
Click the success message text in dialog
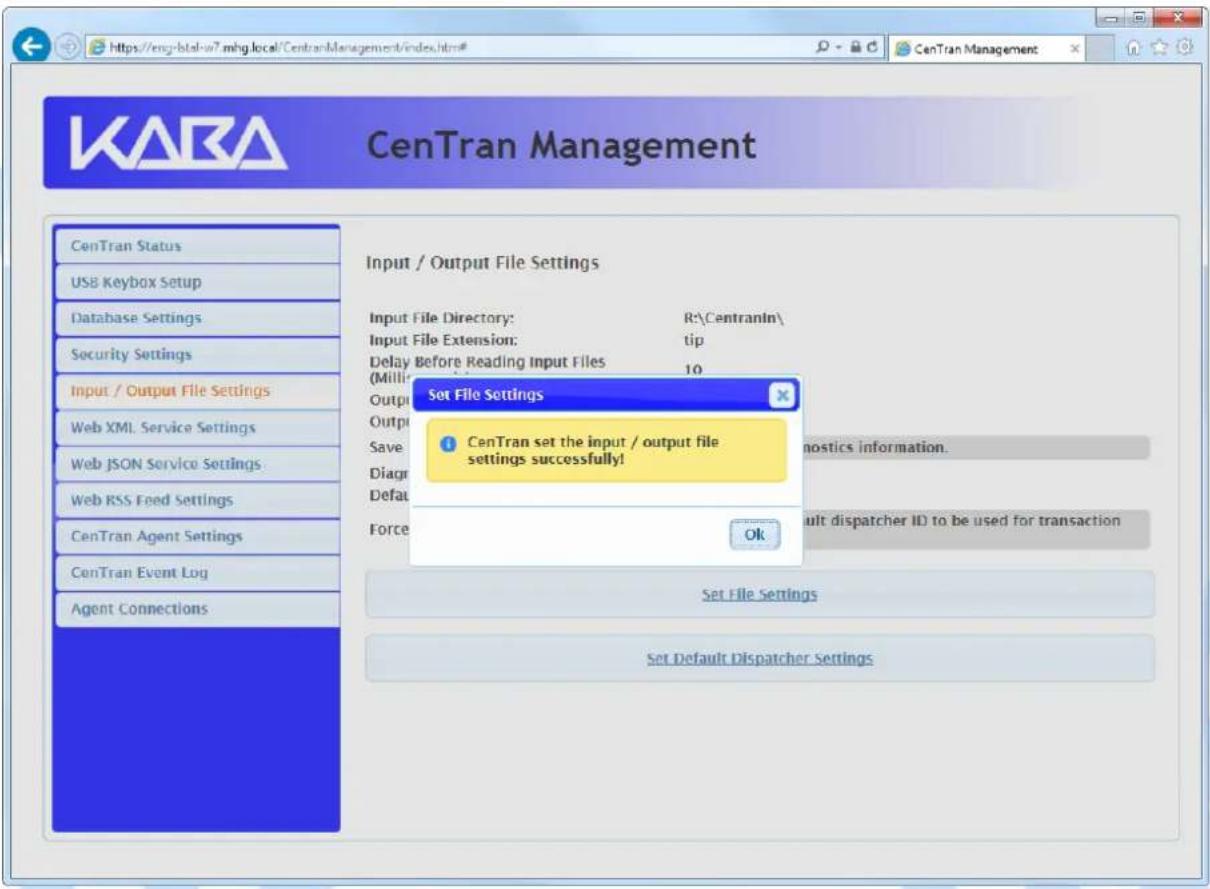pyautogui.click(x=594, y=449)
